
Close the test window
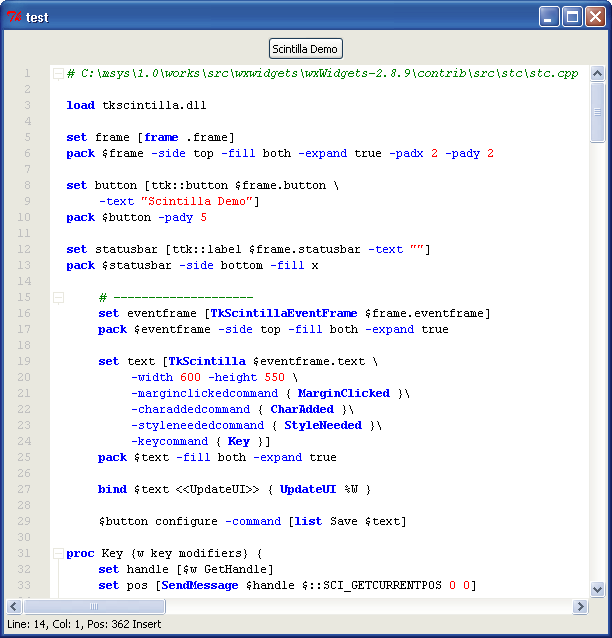(x=595, y=17)
